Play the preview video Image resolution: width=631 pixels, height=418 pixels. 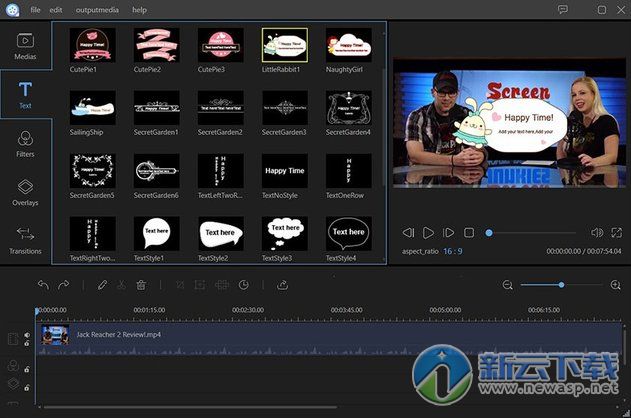(x=428, y=233)
